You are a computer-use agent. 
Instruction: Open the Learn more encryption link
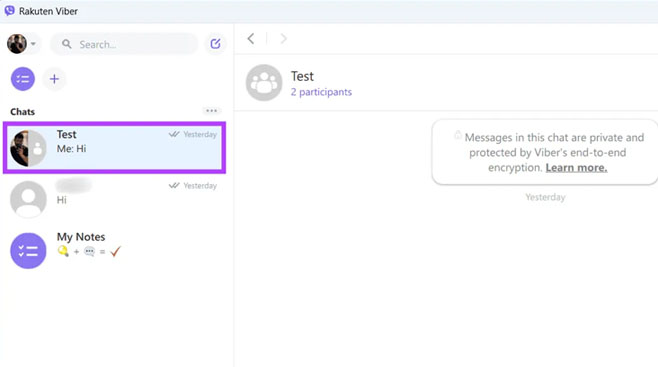click(576, 168)
